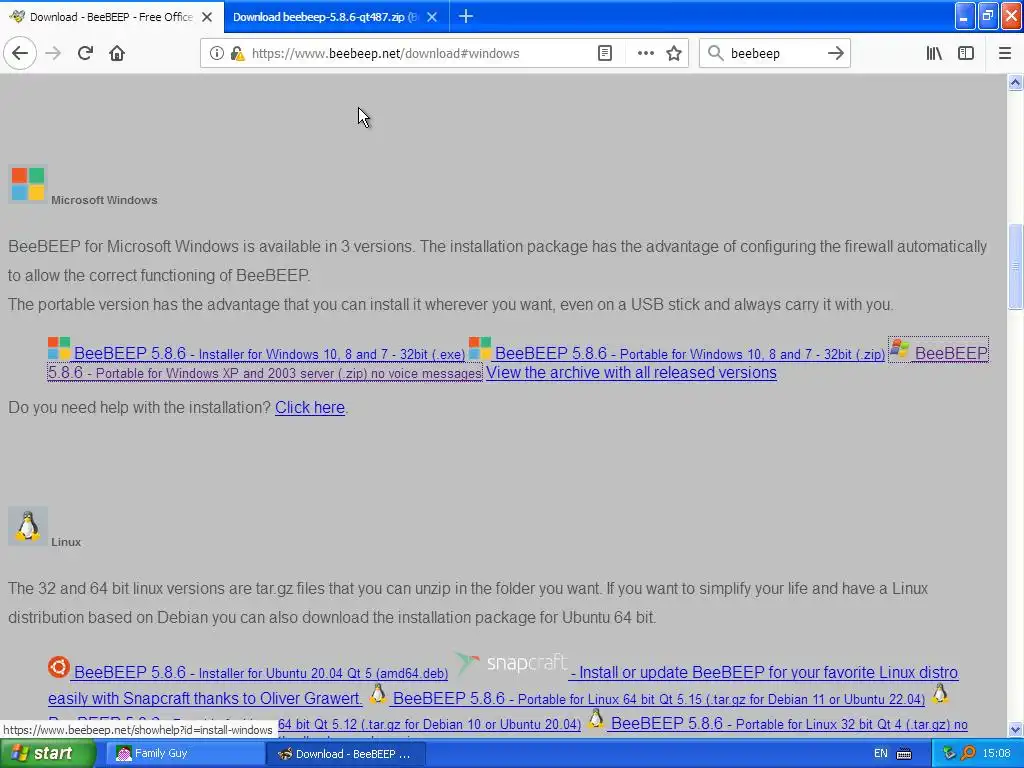Viewport: 1024px width, 768px height.
Task: Submit the beebeep search with arrow
Action: 835,53
